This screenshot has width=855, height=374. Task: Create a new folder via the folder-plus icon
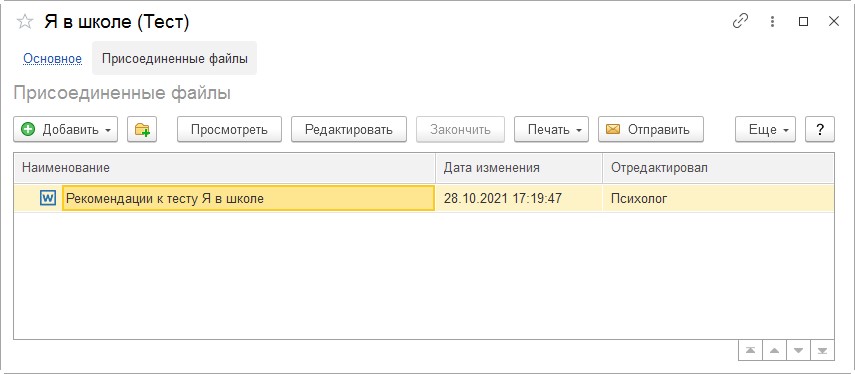142,129
